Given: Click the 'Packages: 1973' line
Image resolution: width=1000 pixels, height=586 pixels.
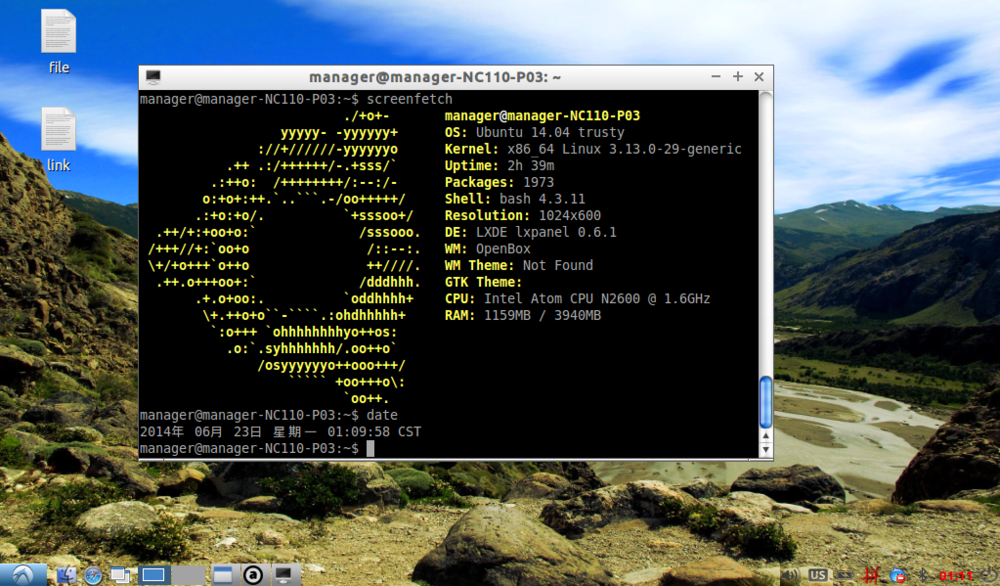Looking at the screenshot, I should (x=499, y=182).
